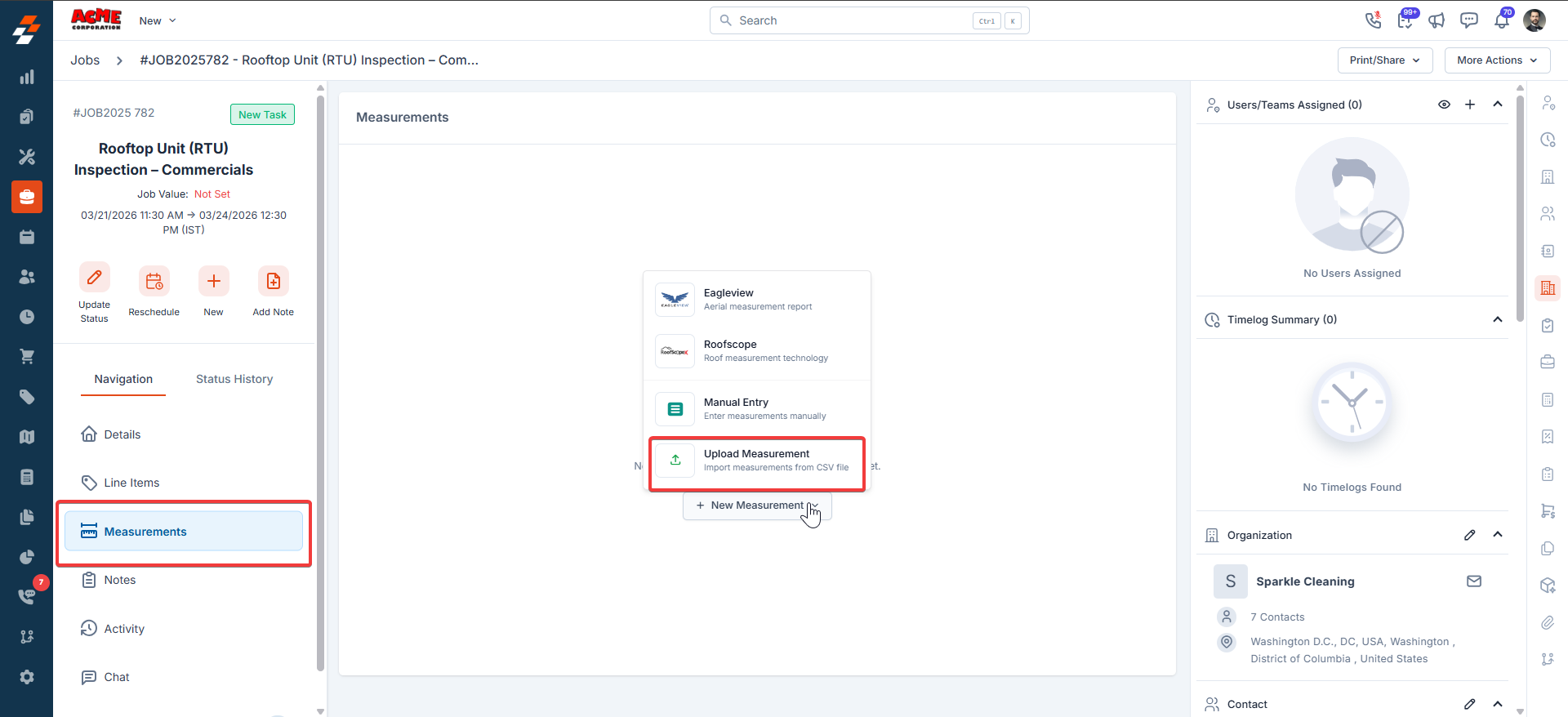Open the user profile avatar

1535,20
